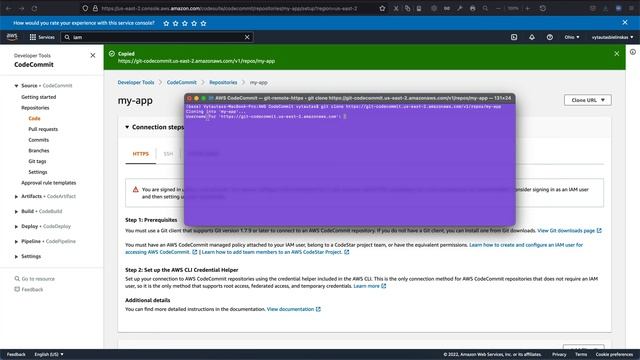Viewport: 640px width, 360px height.
Task: Collapse the Connection steps section
Action: (x=127, y=127)
